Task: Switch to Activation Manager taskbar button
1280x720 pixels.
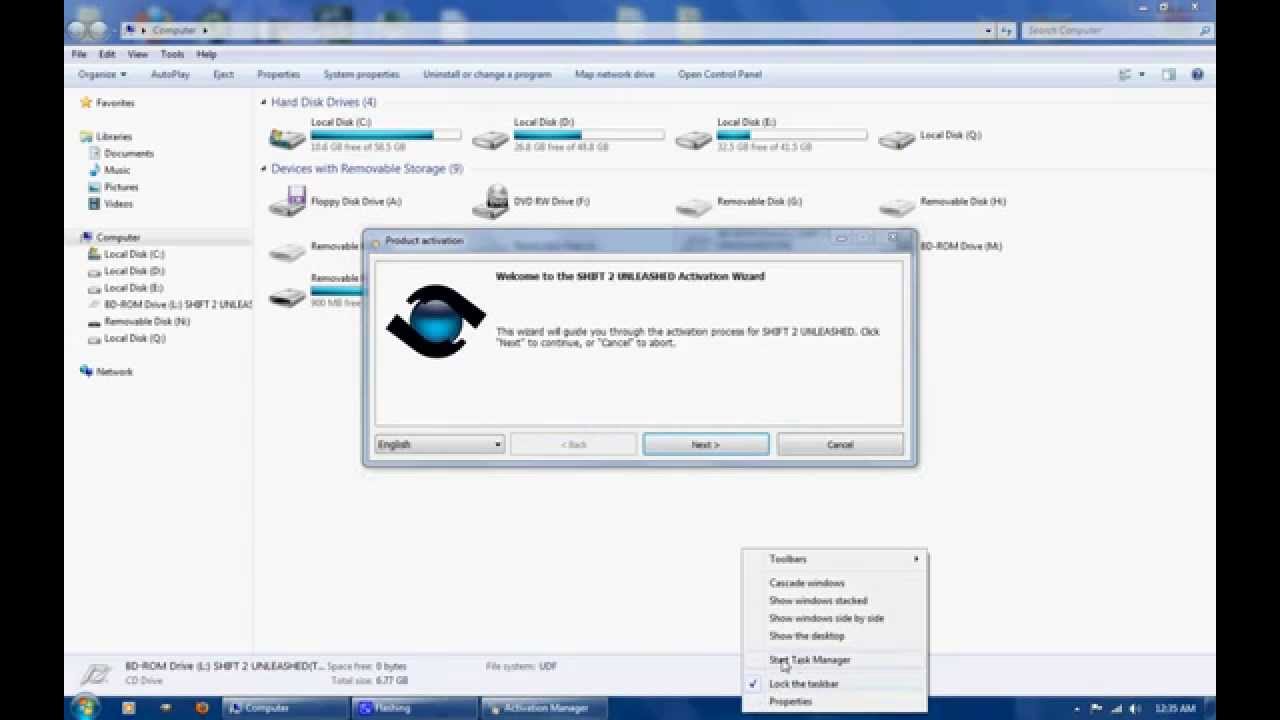Action: click(x=545, y=708)
